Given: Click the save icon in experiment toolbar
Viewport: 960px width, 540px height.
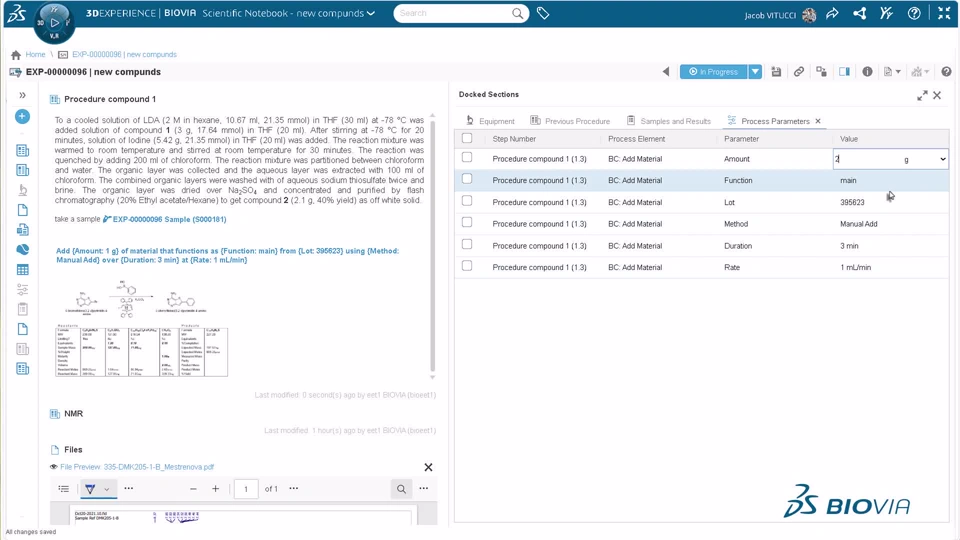Looking at the screenshot, I should click(x=776, y=72).
